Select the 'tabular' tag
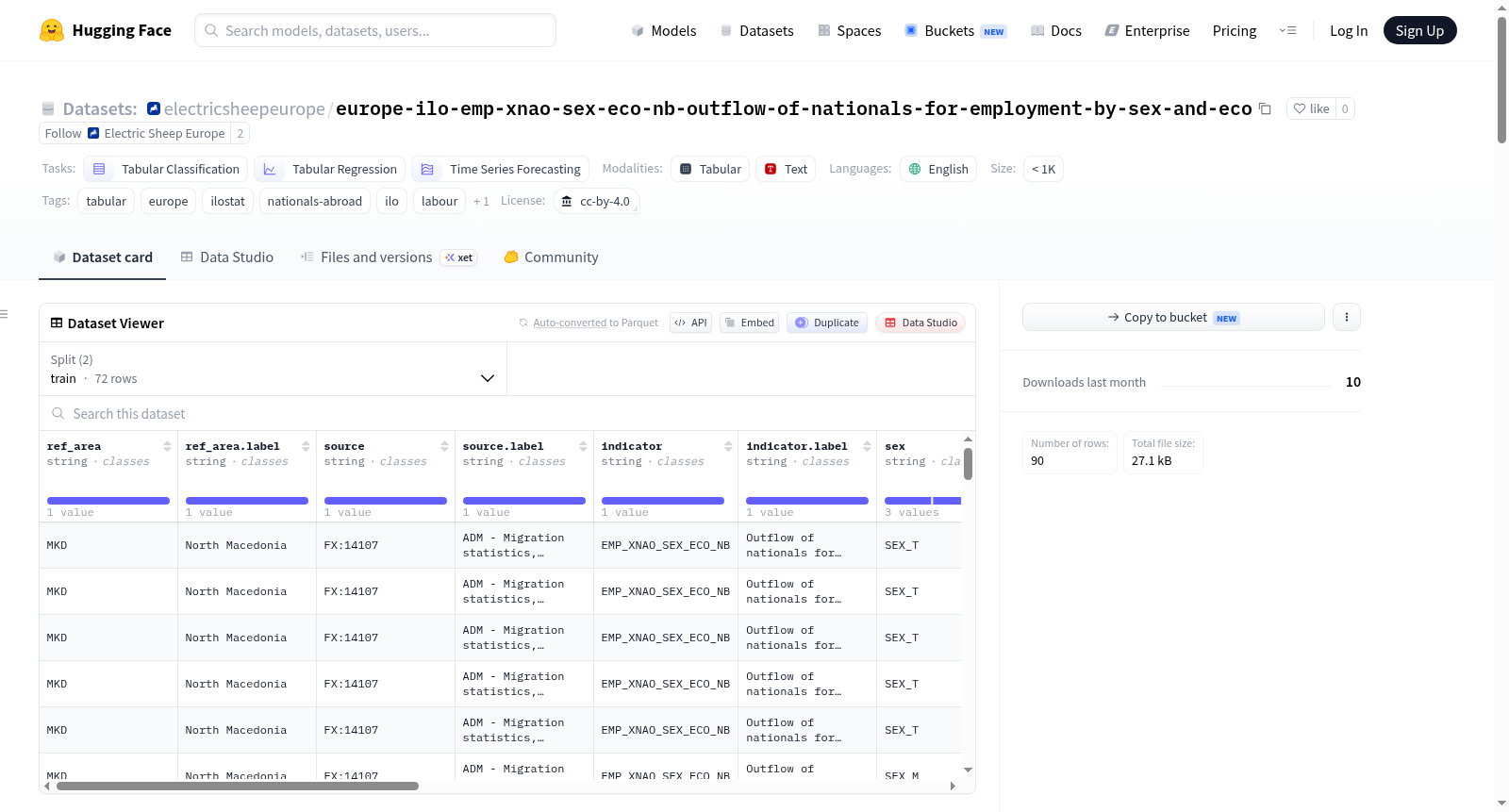 pos(106,201)
